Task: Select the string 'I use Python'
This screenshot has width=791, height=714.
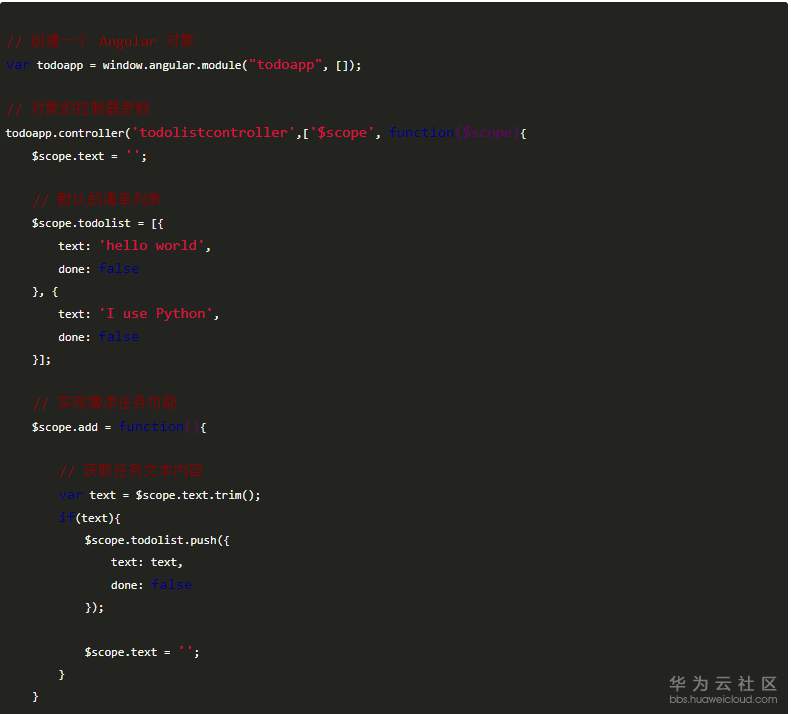Action: (x=156, y=314)
